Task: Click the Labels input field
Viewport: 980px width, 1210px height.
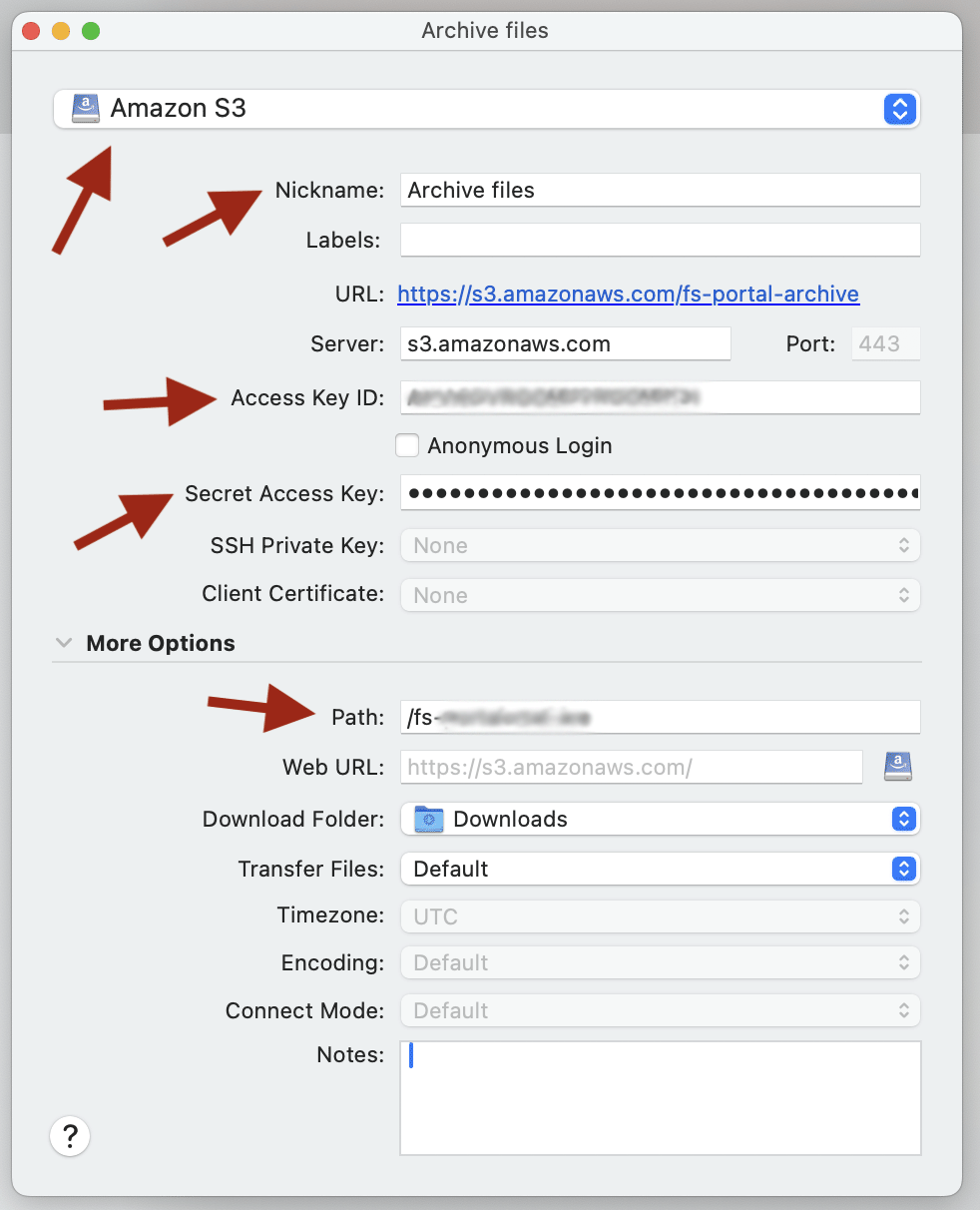Action: [x=659, y=241]
